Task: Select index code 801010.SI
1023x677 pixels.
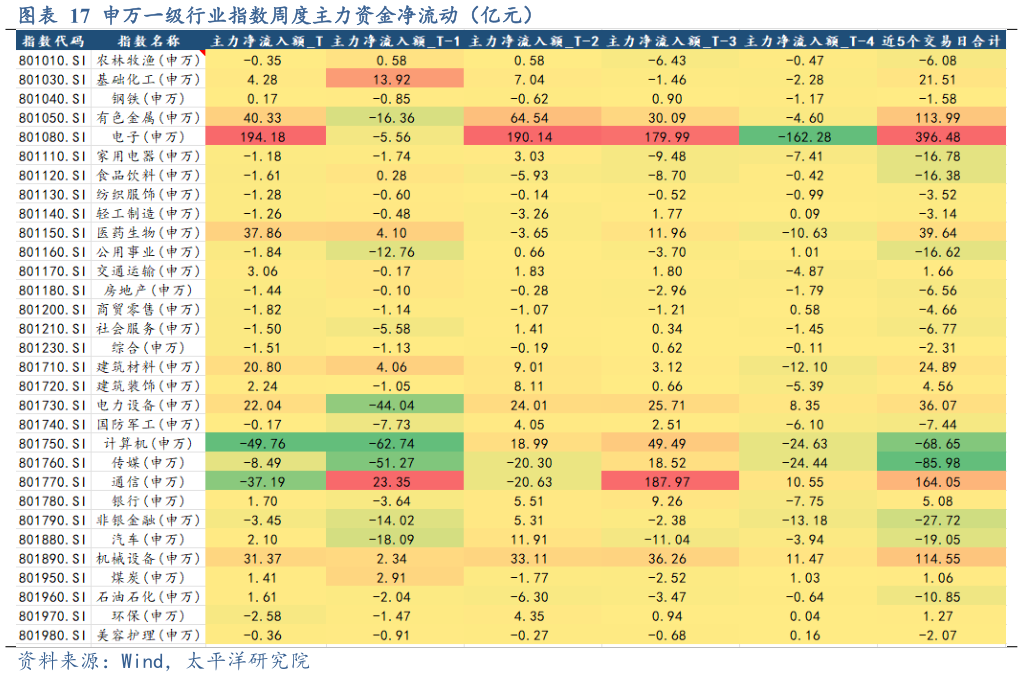Action: pyautogui.click(x=52, y=61)
